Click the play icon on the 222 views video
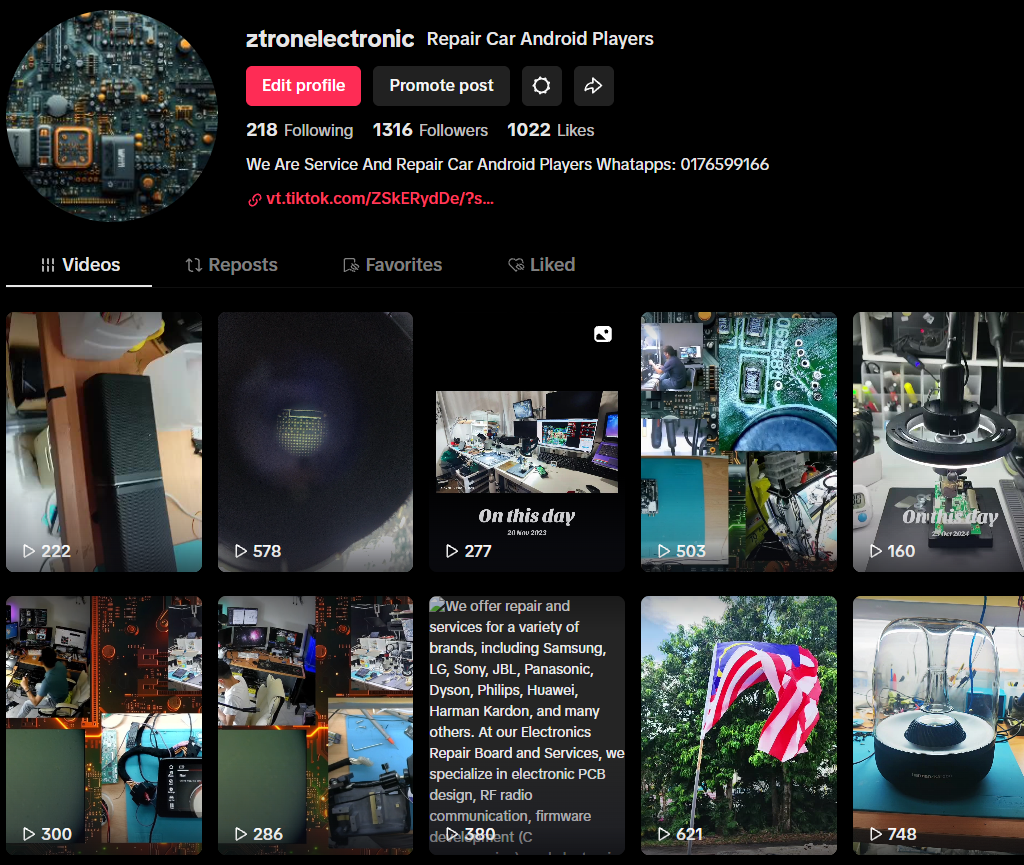Image resolution: width=1024 pixels, height=865 pixels. pos(28,551)
